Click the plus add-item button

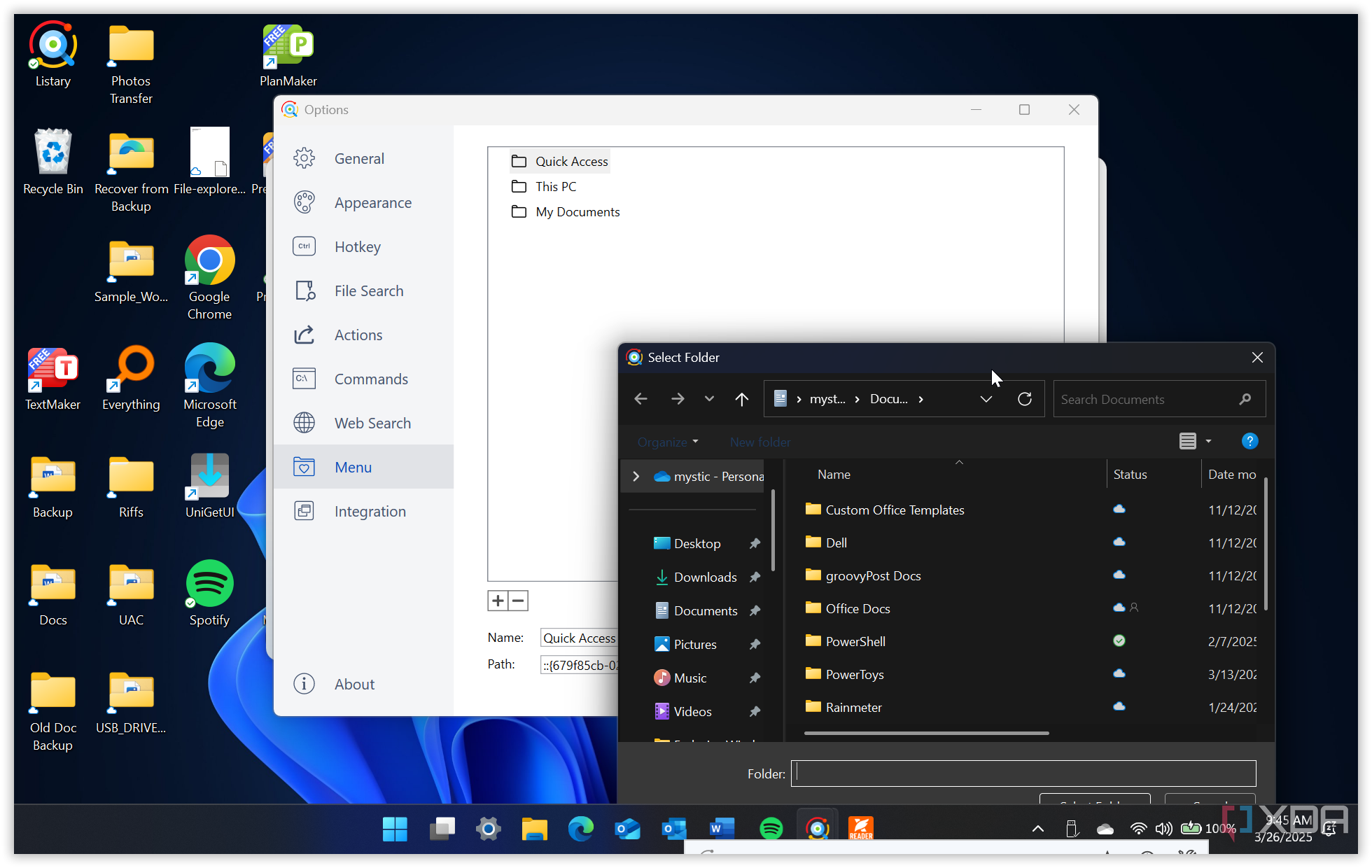(498, 601)
